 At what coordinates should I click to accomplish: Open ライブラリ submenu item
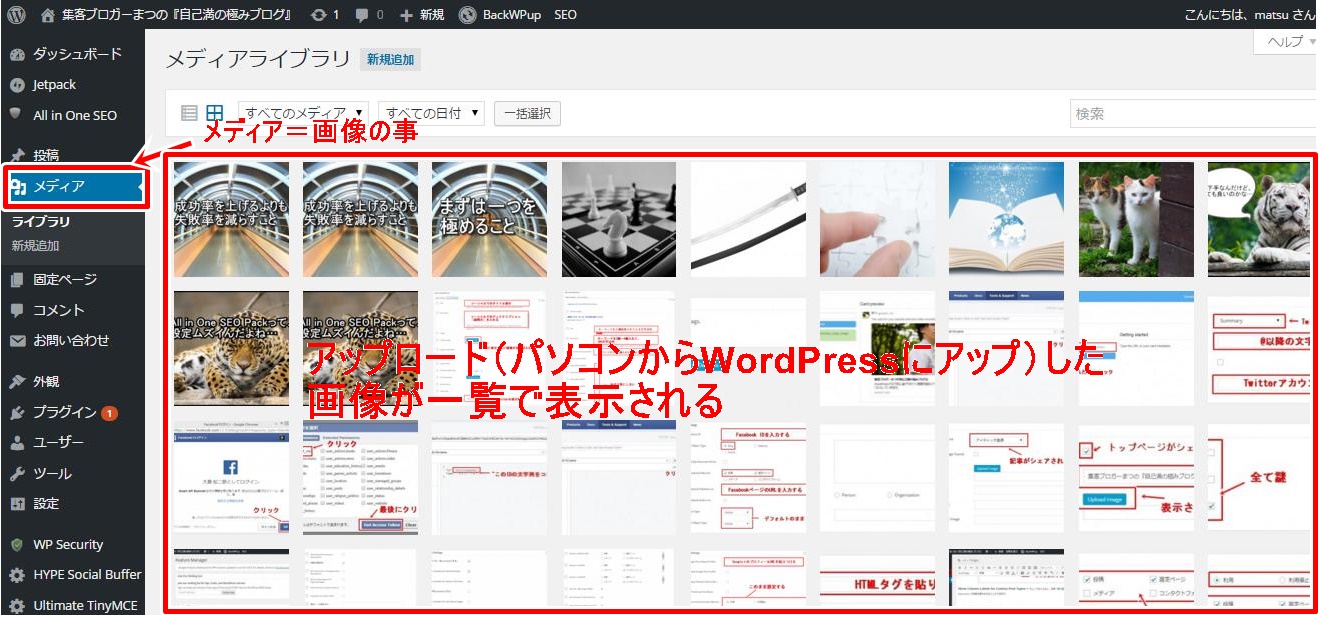click(40, 222)
